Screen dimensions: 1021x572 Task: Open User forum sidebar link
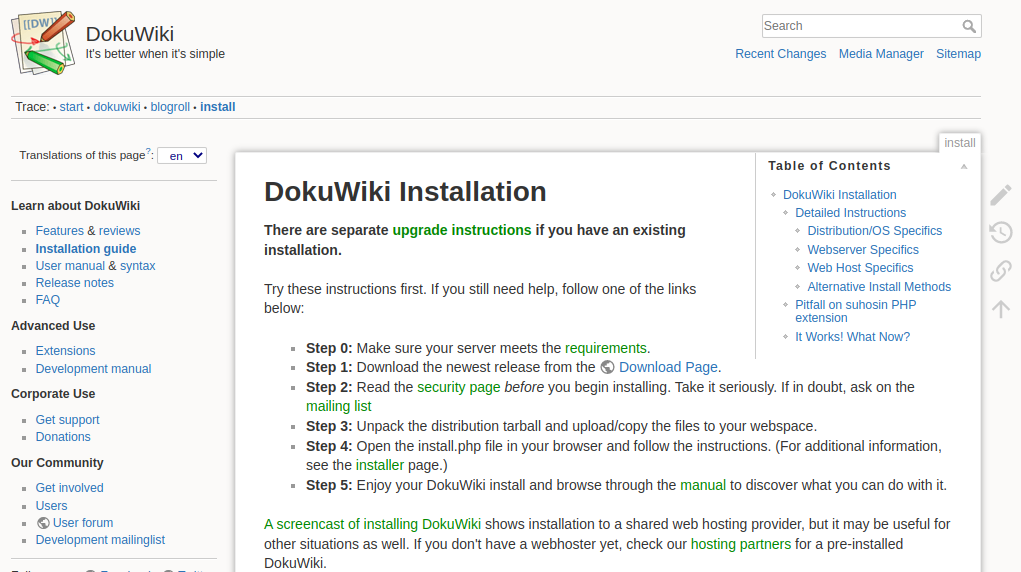(83, 522)
